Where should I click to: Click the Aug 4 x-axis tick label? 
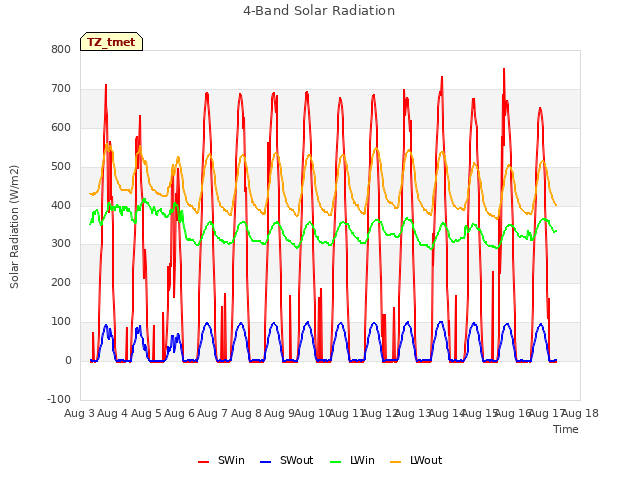point(113,413)
